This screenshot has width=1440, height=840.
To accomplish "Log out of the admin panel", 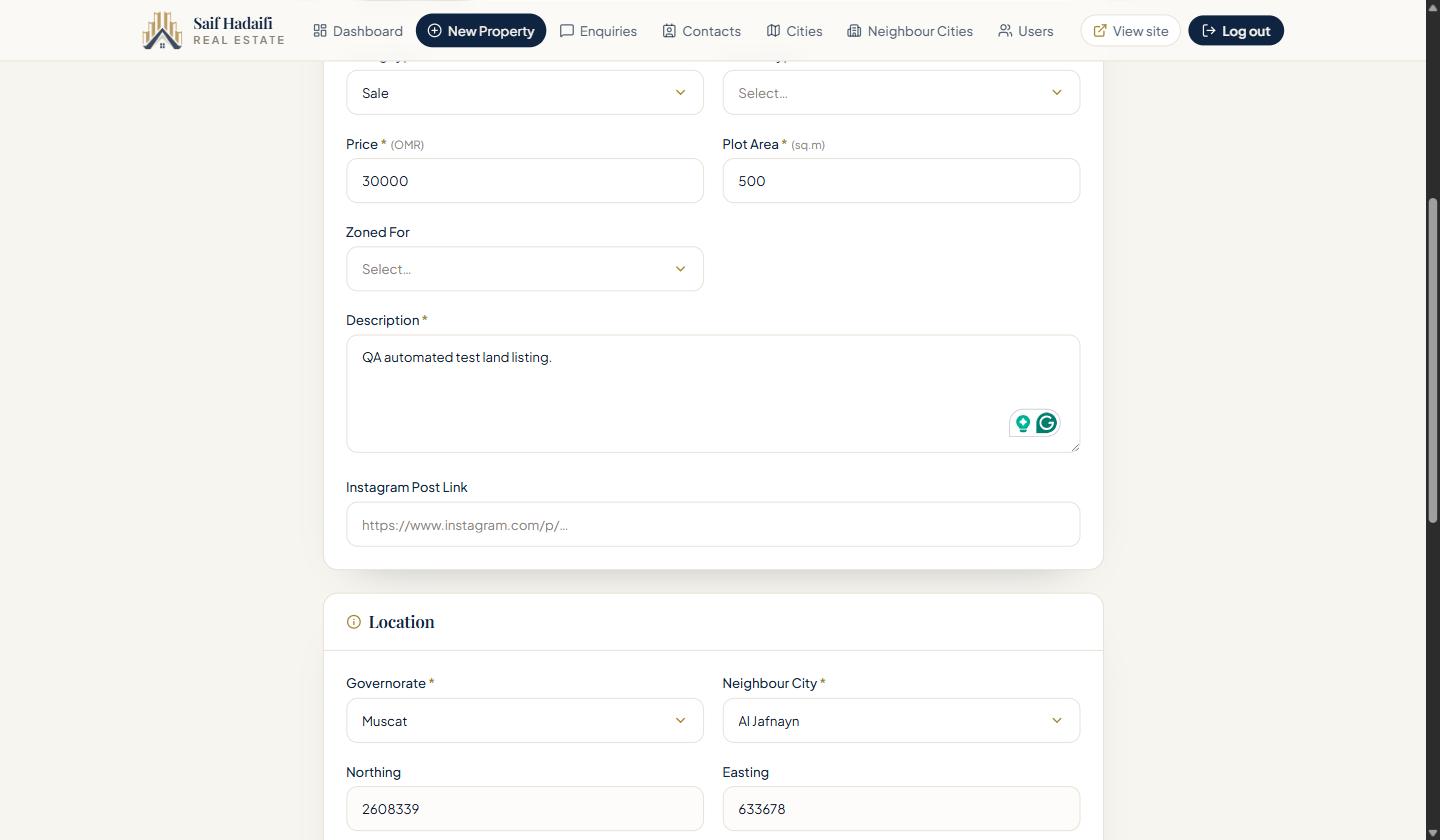I will [x=1236, y=31].
